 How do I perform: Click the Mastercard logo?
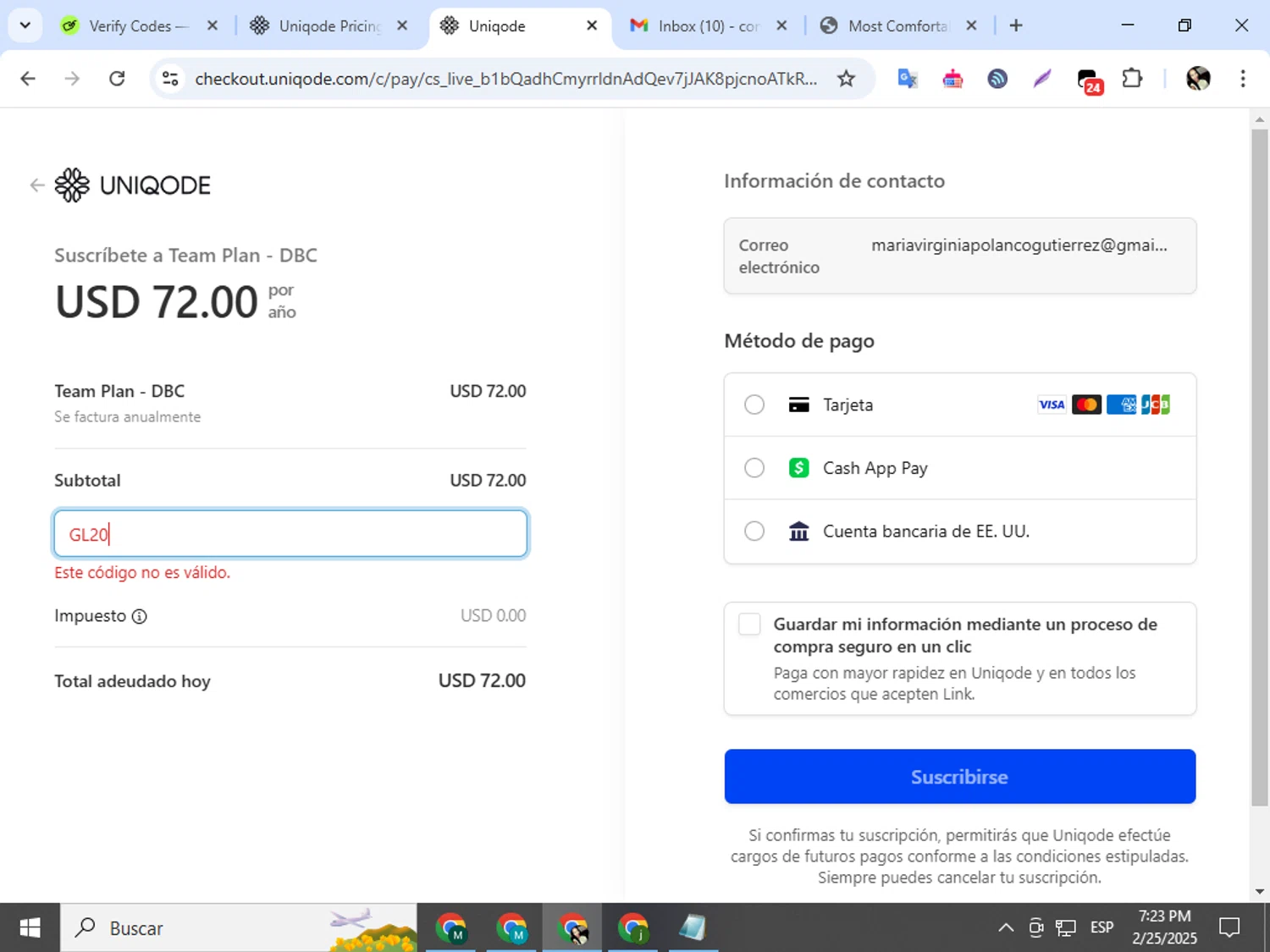pyautogui.click(x=1086, y=404)
